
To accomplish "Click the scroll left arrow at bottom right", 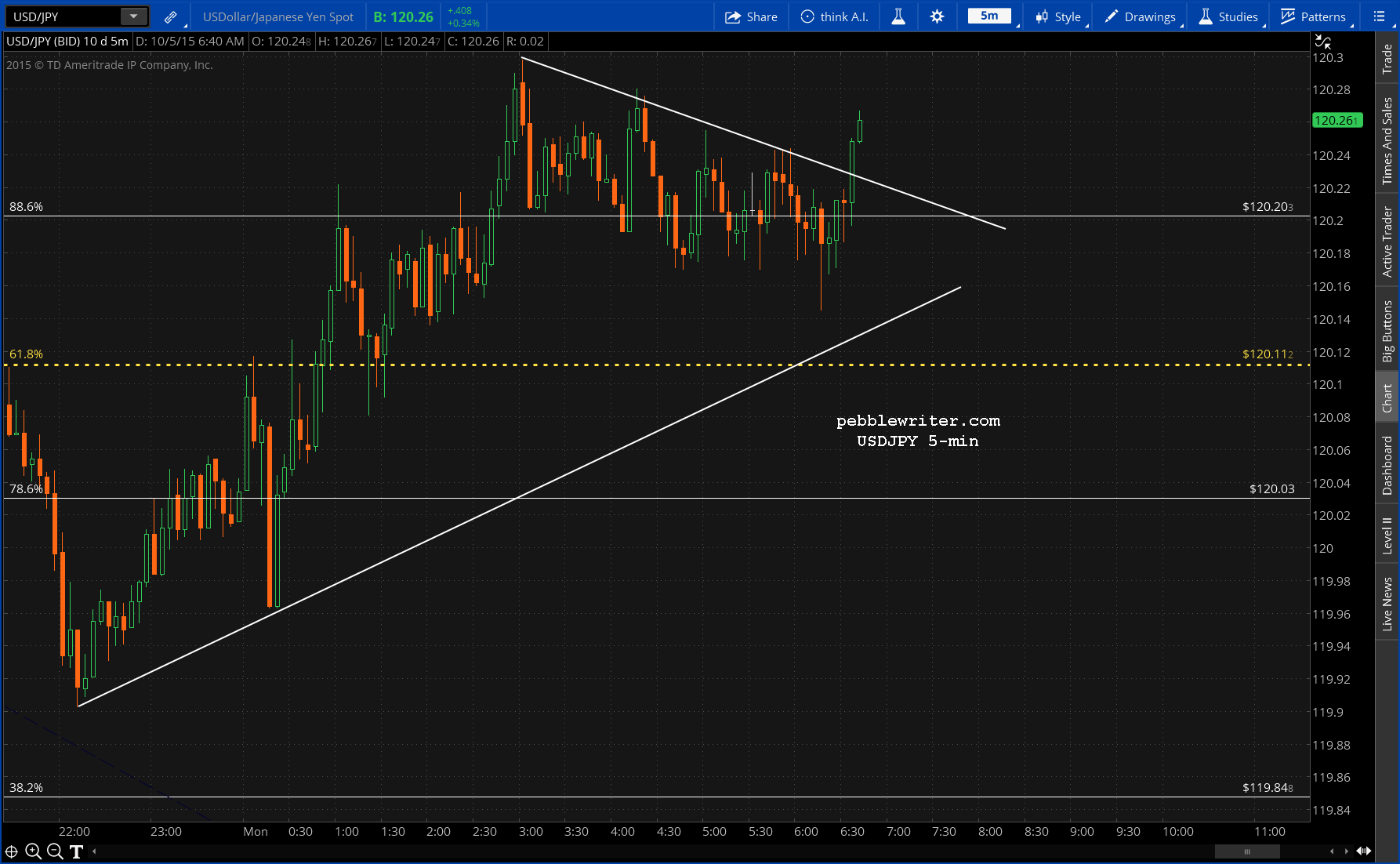I will pyautogui.click(x=1332, y=851).
